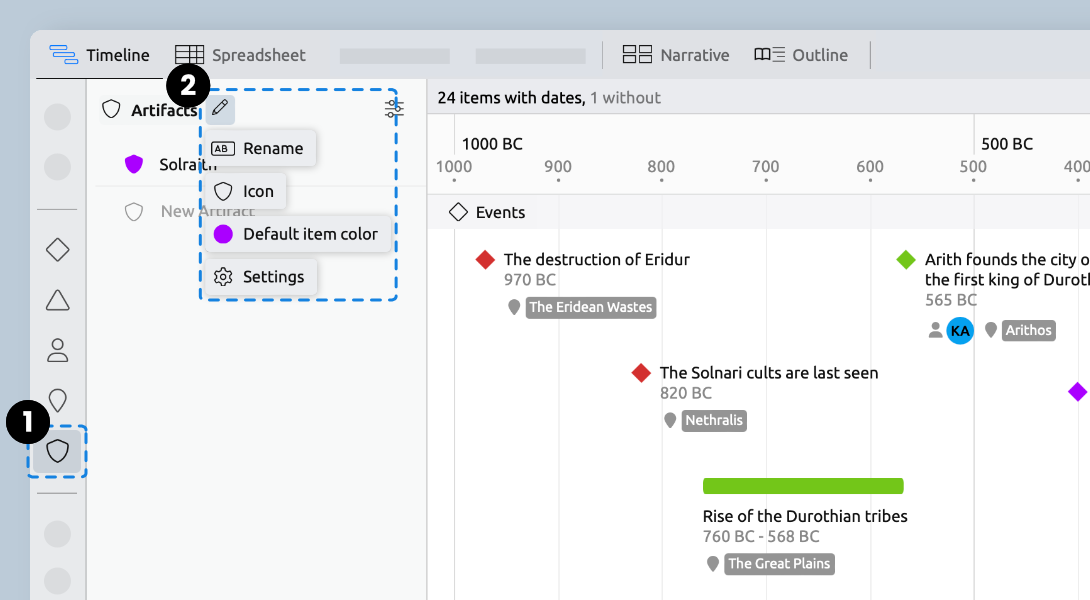Open the Characters person sidebar icon

pos(58,350)
